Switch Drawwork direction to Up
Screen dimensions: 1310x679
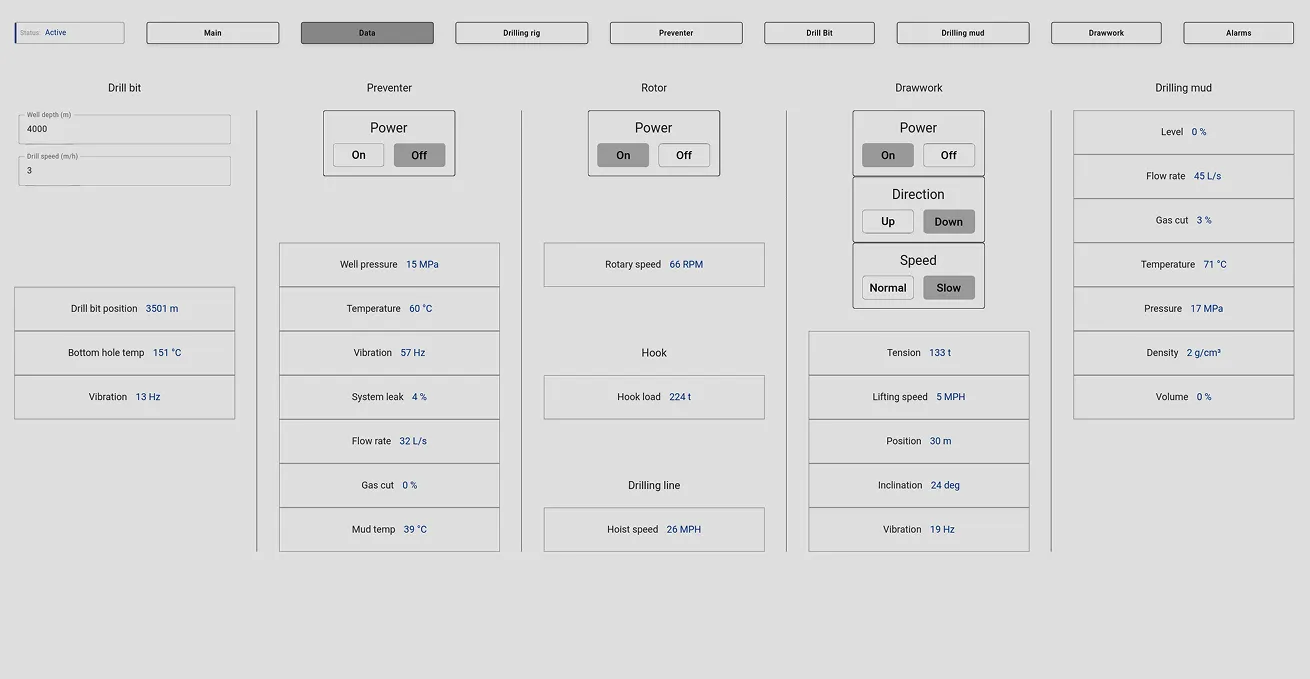[887, 221]
